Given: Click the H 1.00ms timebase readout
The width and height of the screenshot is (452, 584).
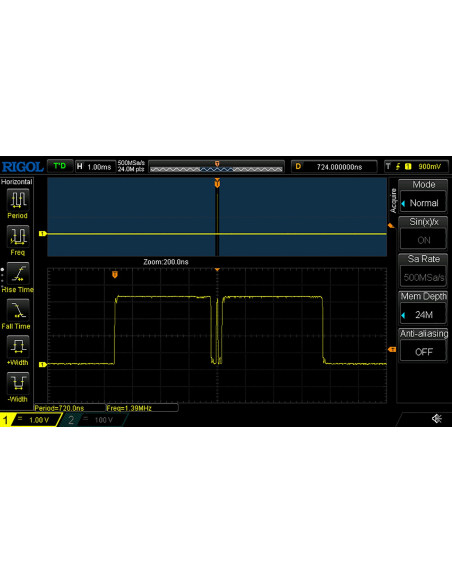Looking at the screenshot, I should tap(95, 166).
